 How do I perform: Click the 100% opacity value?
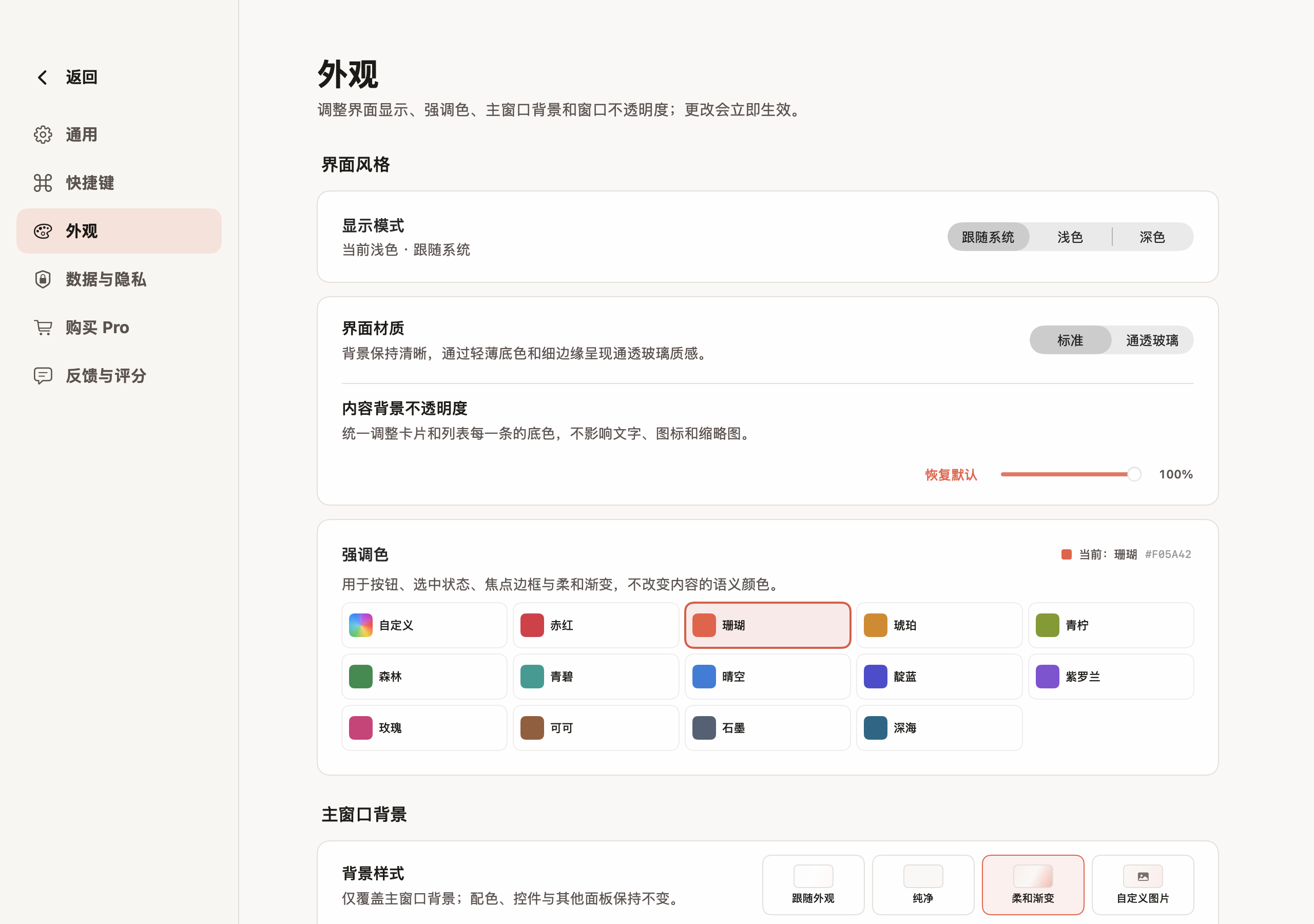1175,474
